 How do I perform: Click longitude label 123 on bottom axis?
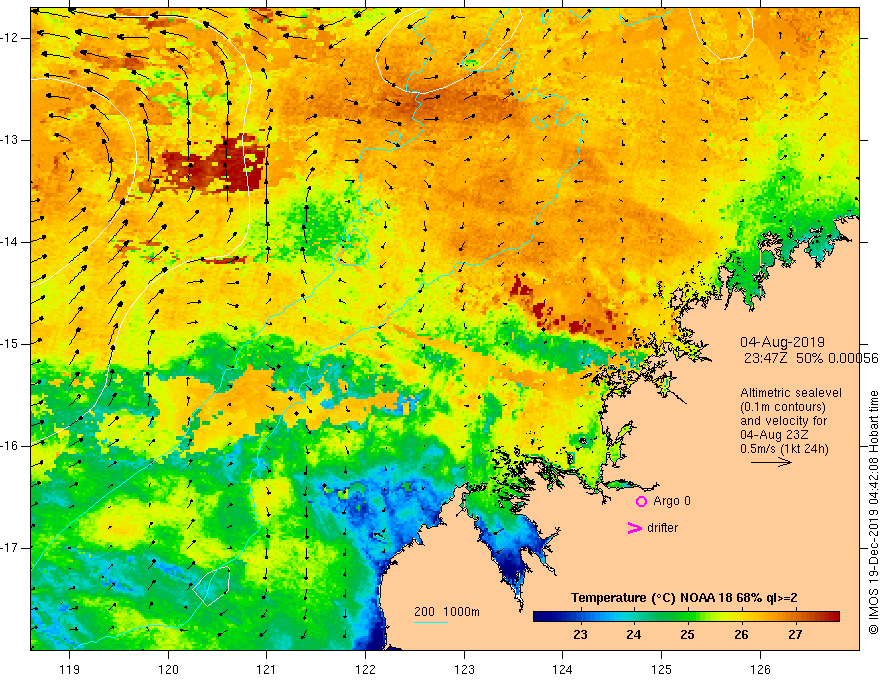coord(464,669)
